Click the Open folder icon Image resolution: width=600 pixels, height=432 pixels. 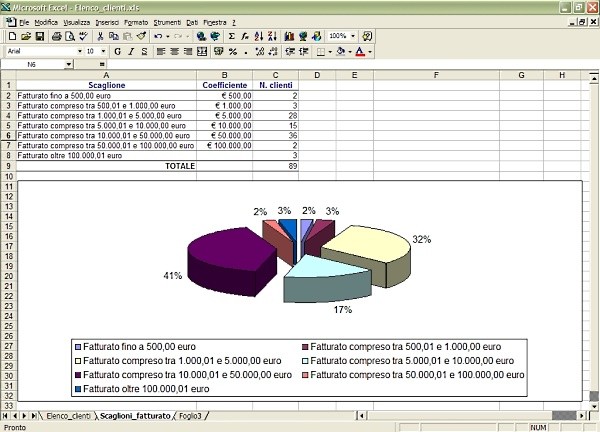click(x=25, y=36)
